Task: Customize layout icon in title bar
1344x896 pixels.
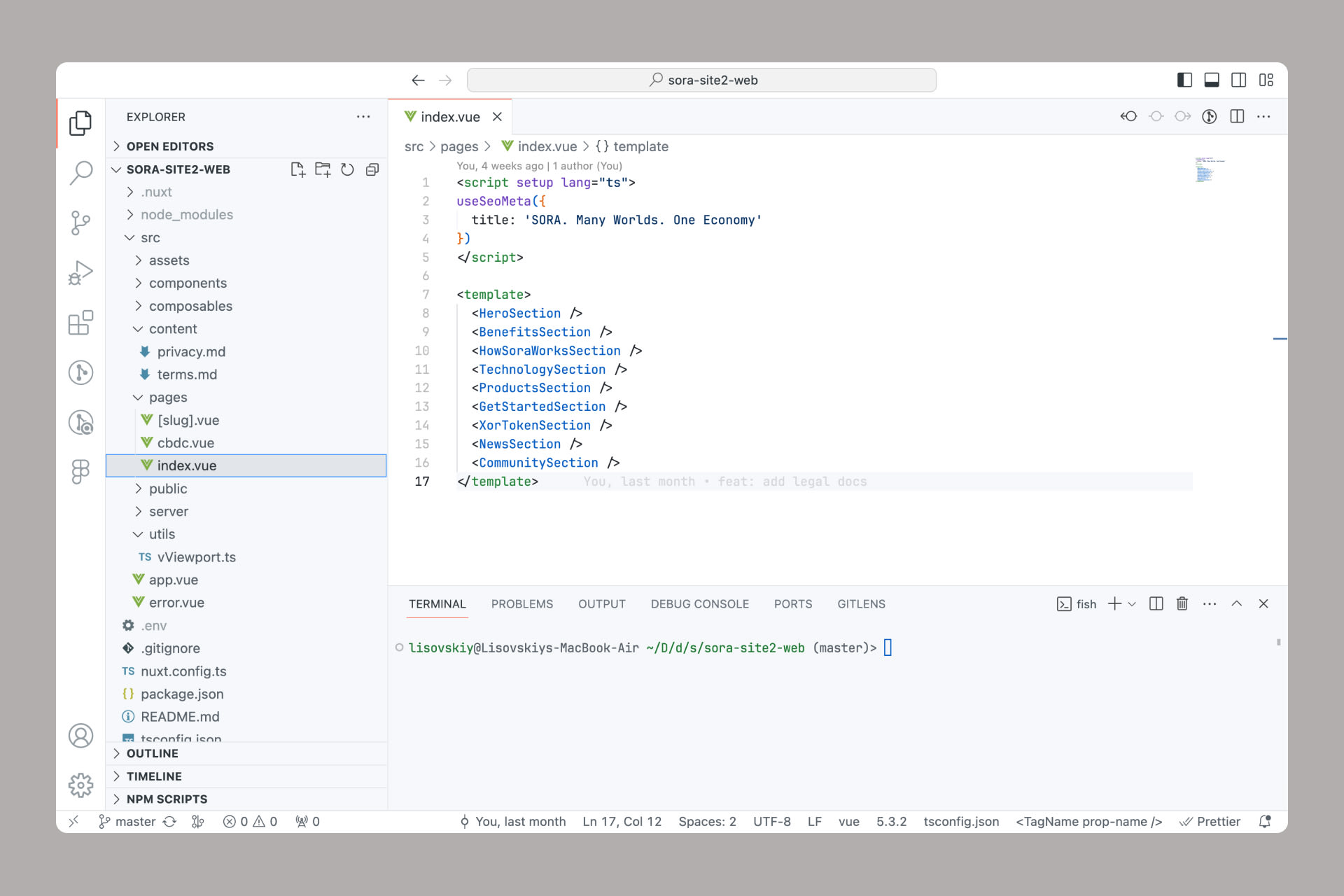Action: (x=1266, y=80)
